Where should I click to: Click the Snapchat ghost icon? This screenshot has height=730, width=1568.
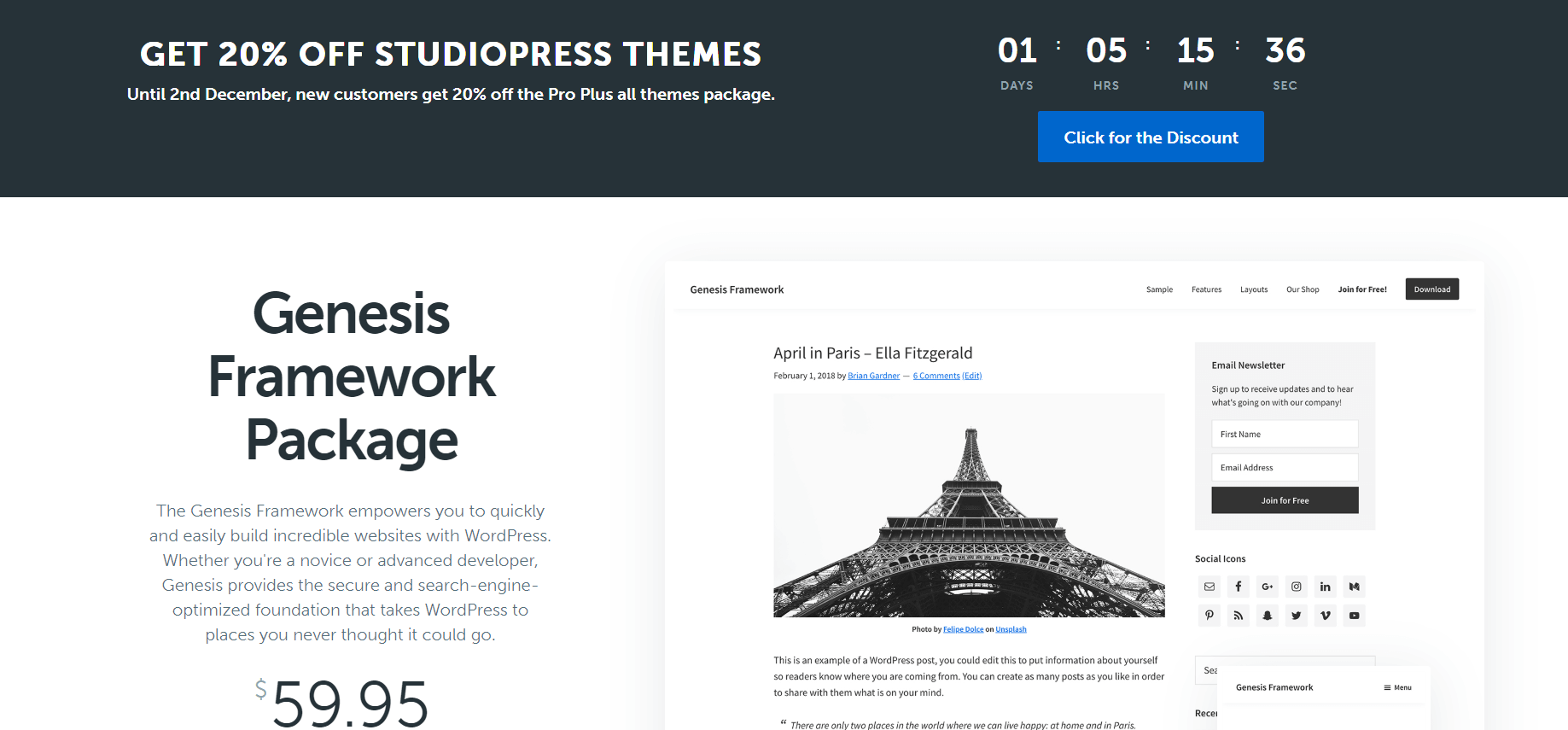1268,616
